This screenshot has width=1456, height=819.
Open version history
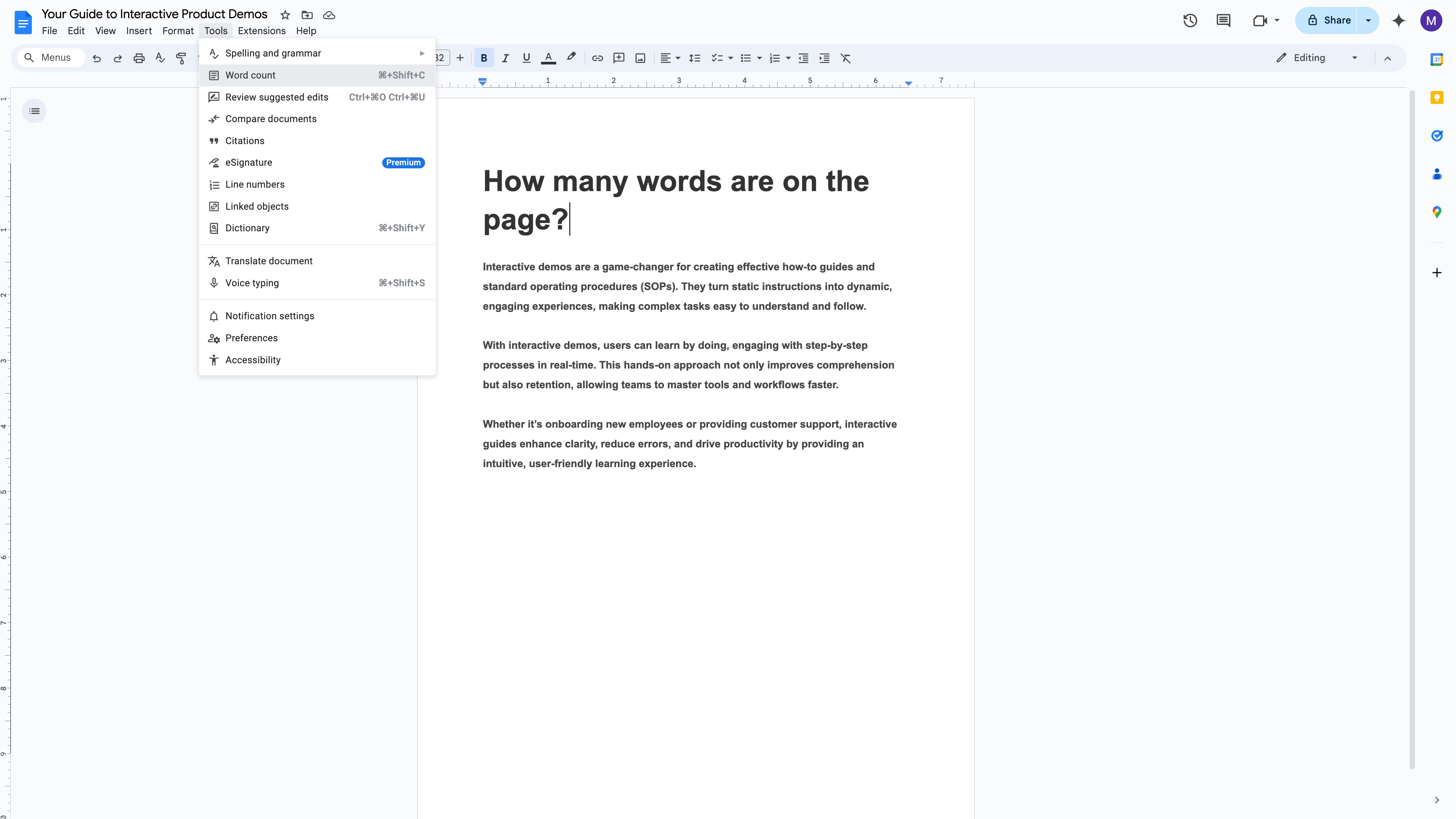pos(1190,21)
